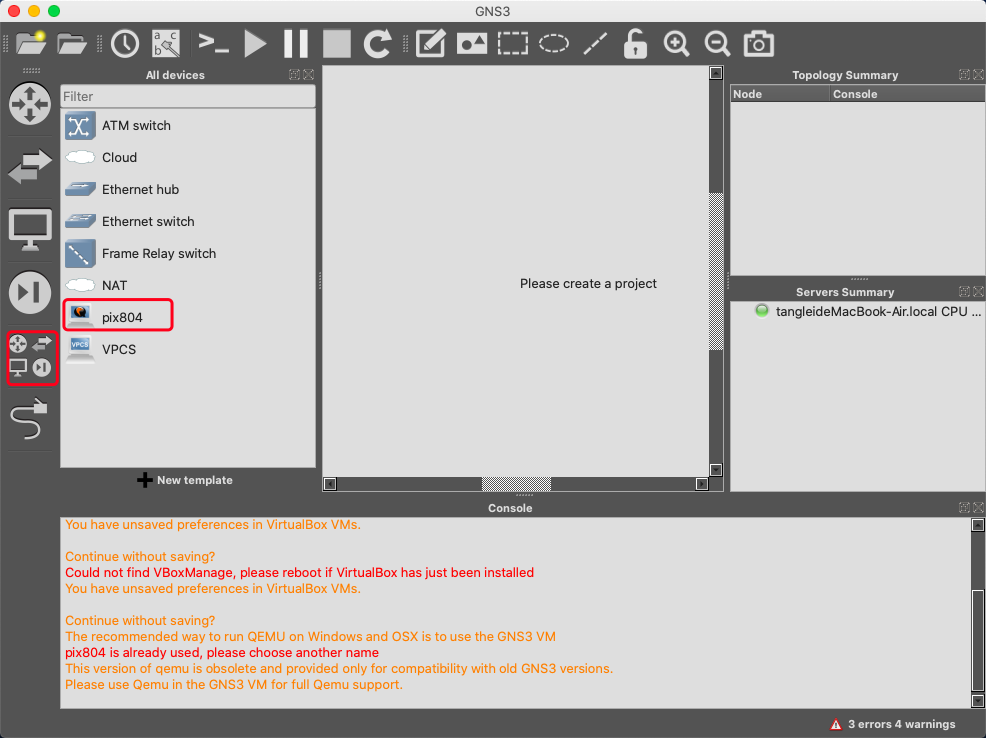Close the All devices panel
This screenshot has height=738, width=986.
(309, 75)
